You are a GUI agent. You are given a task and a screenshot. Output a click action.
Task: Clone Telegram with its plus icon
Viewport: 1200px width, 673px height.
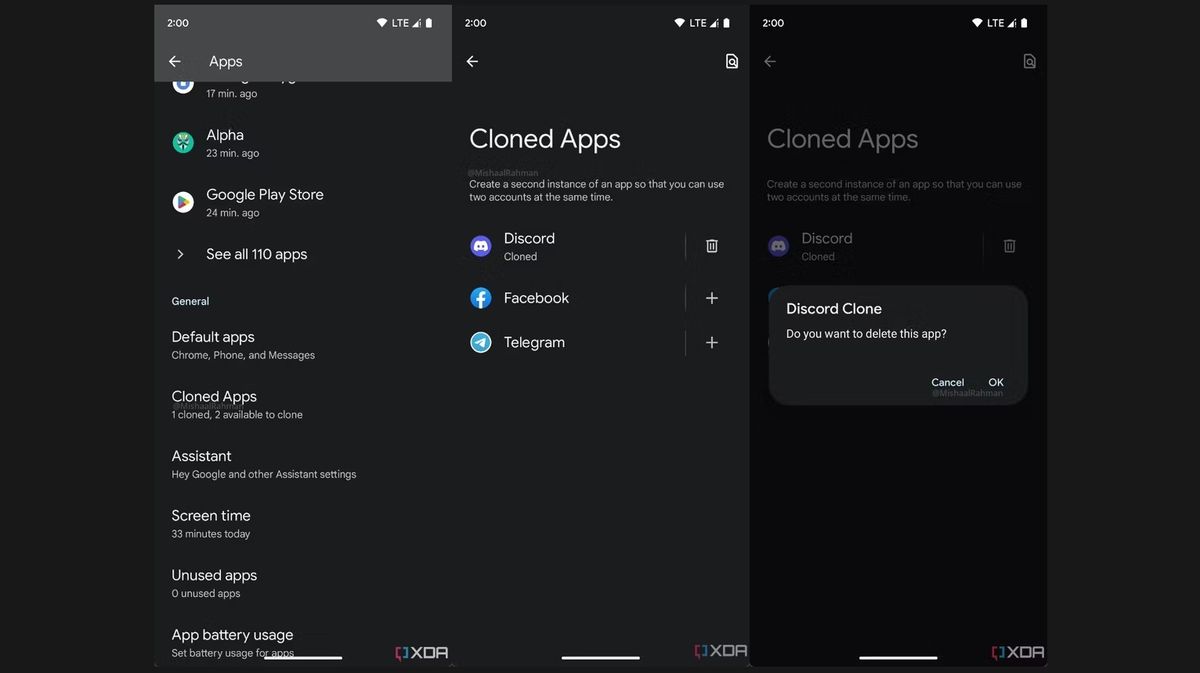[x=712, y=342]
